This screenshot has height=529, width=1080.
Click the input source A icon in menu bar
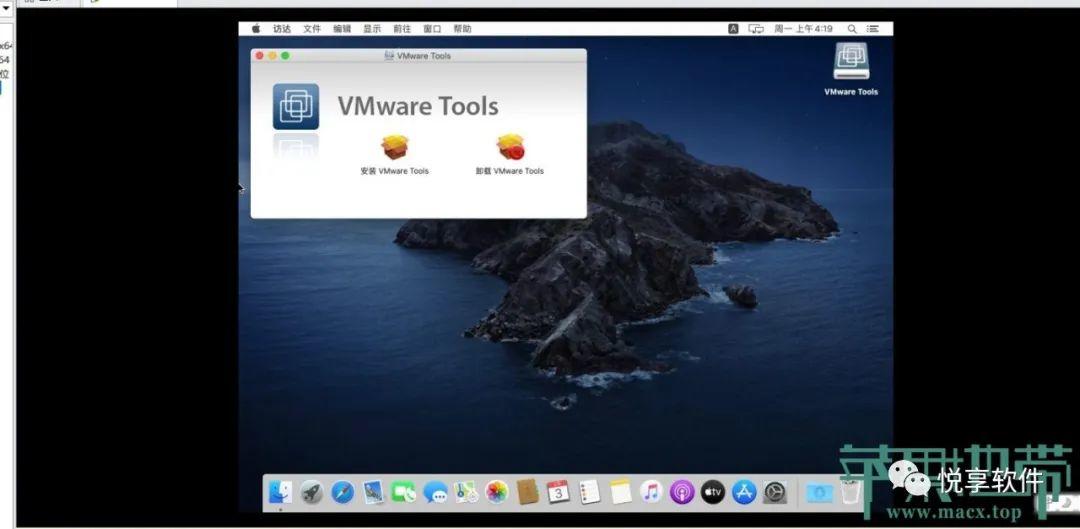click(734, 29)
